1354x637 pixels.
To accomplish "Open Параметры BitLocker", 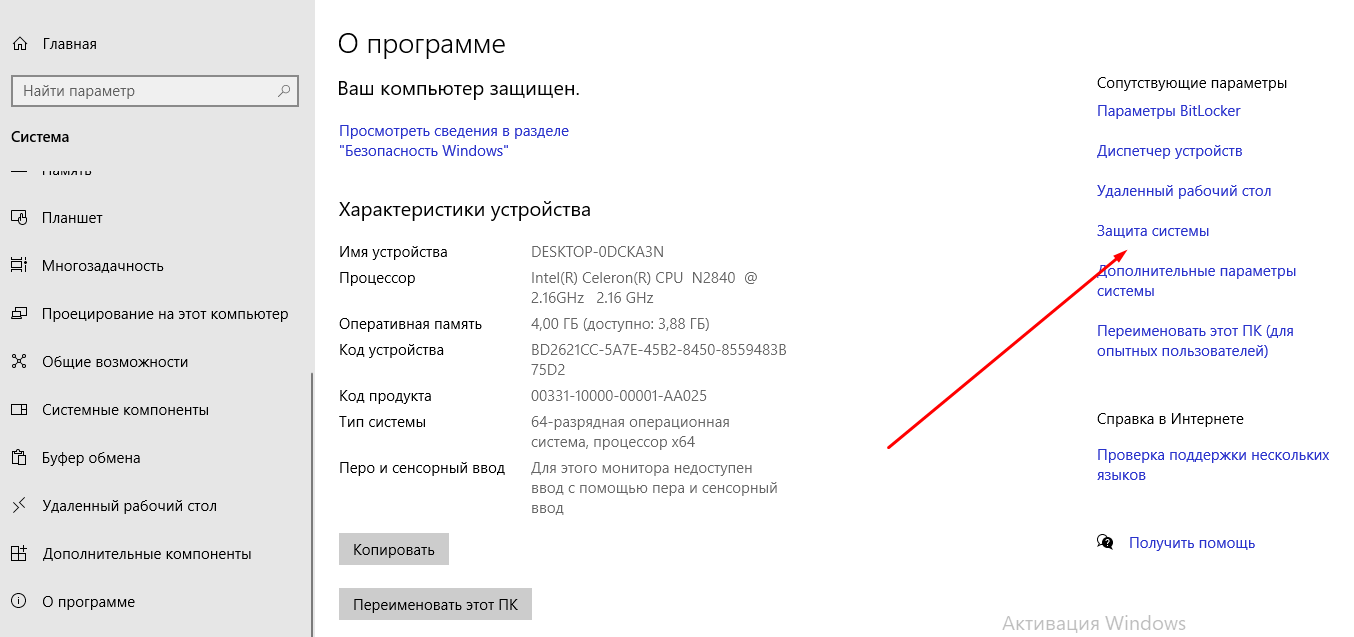I will (1168, 110).
